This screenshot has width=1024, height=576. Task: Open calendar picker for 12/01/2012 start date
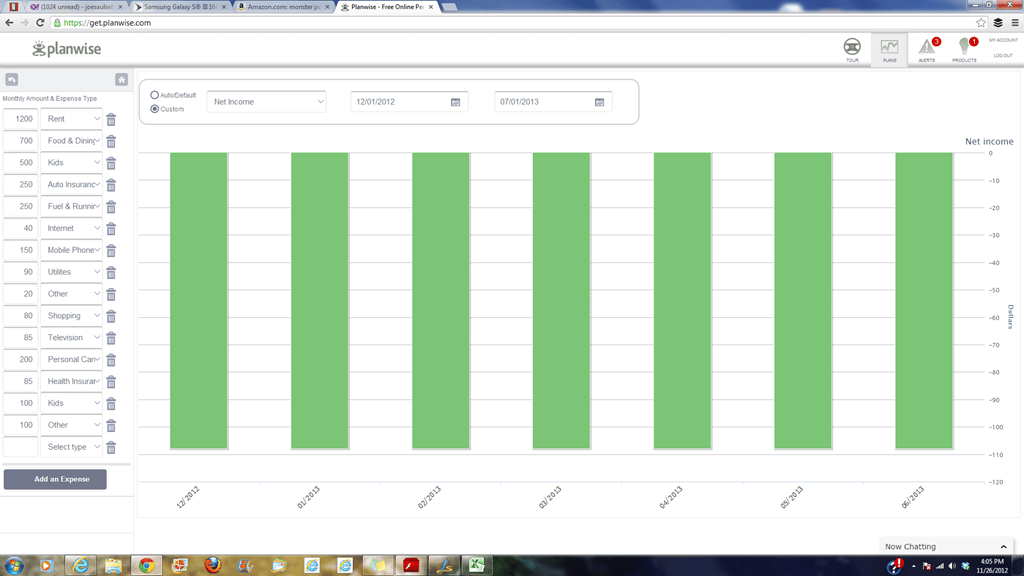[x=455, y=102]
